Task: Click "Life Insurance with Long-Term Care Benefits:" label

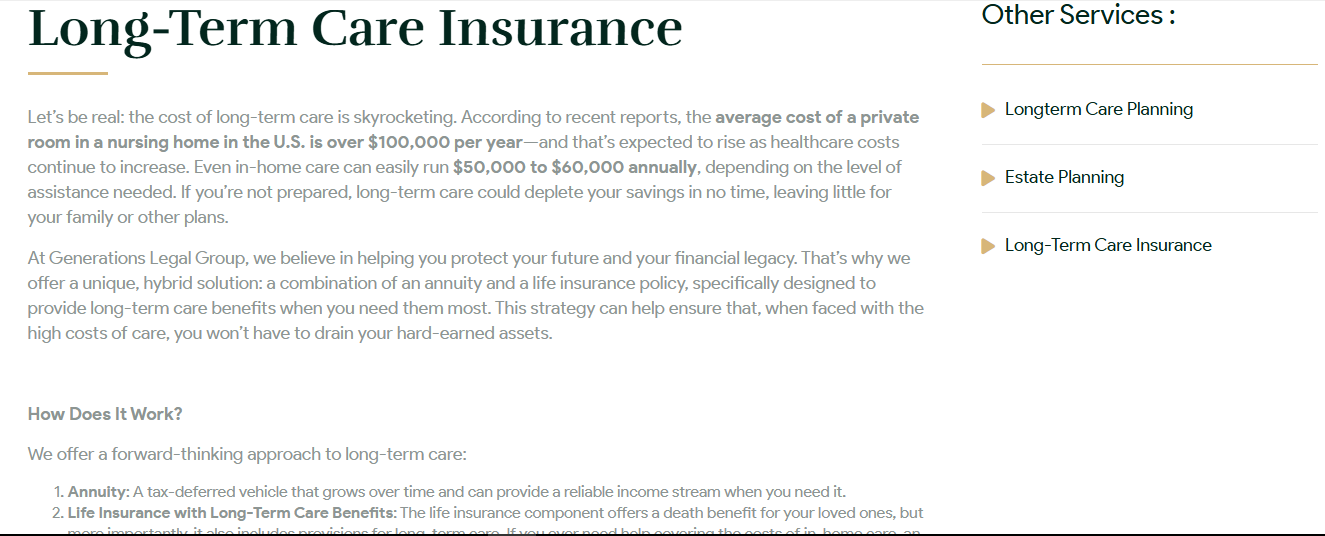Action: pos(232,513)
